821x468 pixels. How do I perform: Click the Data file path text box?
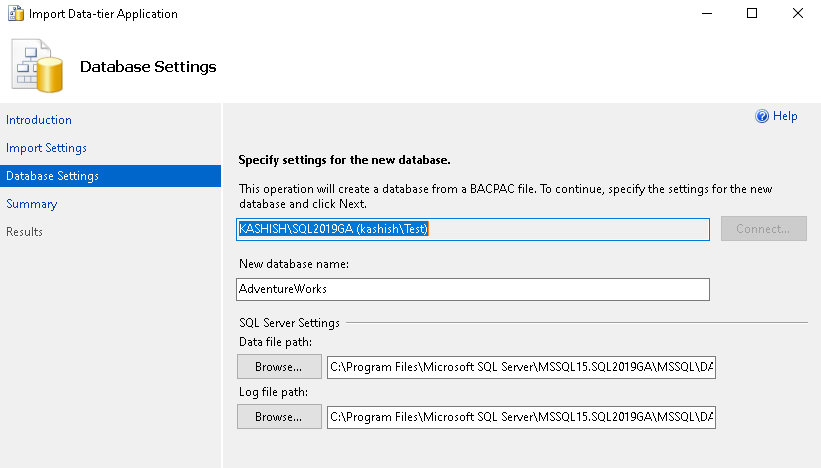(521, 367)
